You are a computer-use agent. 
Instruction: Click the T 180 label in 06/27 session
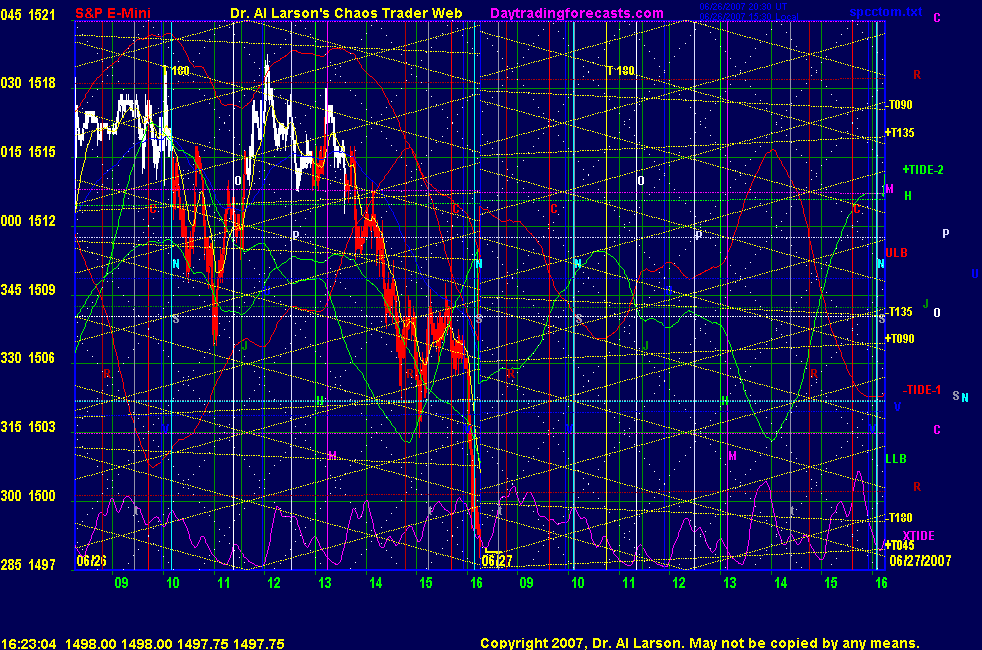tap(620, 71)
